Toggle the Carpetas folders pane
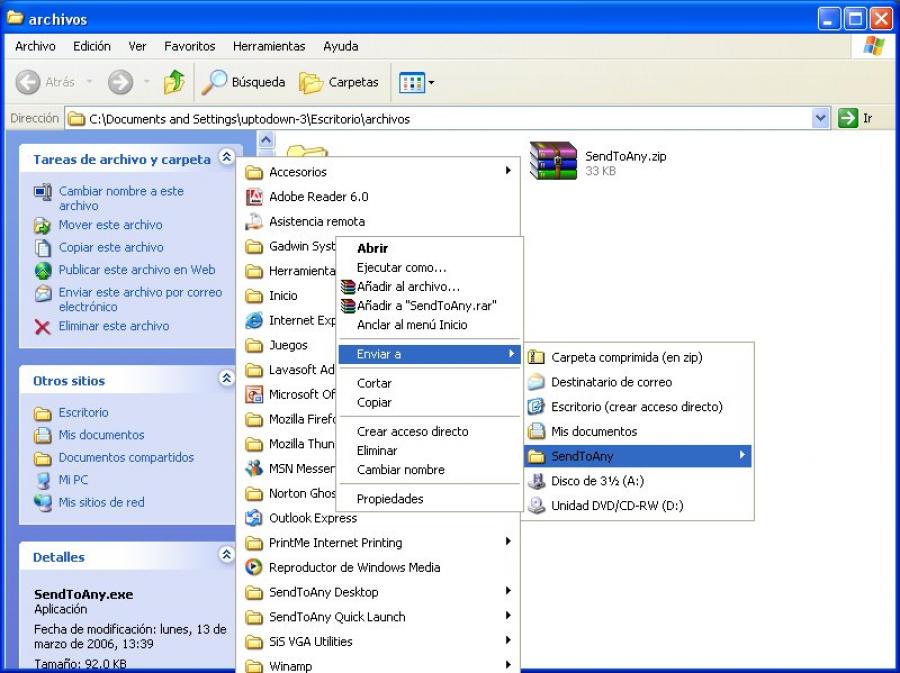The width and height of the screenshot is (900, 673). pos(339,82)
